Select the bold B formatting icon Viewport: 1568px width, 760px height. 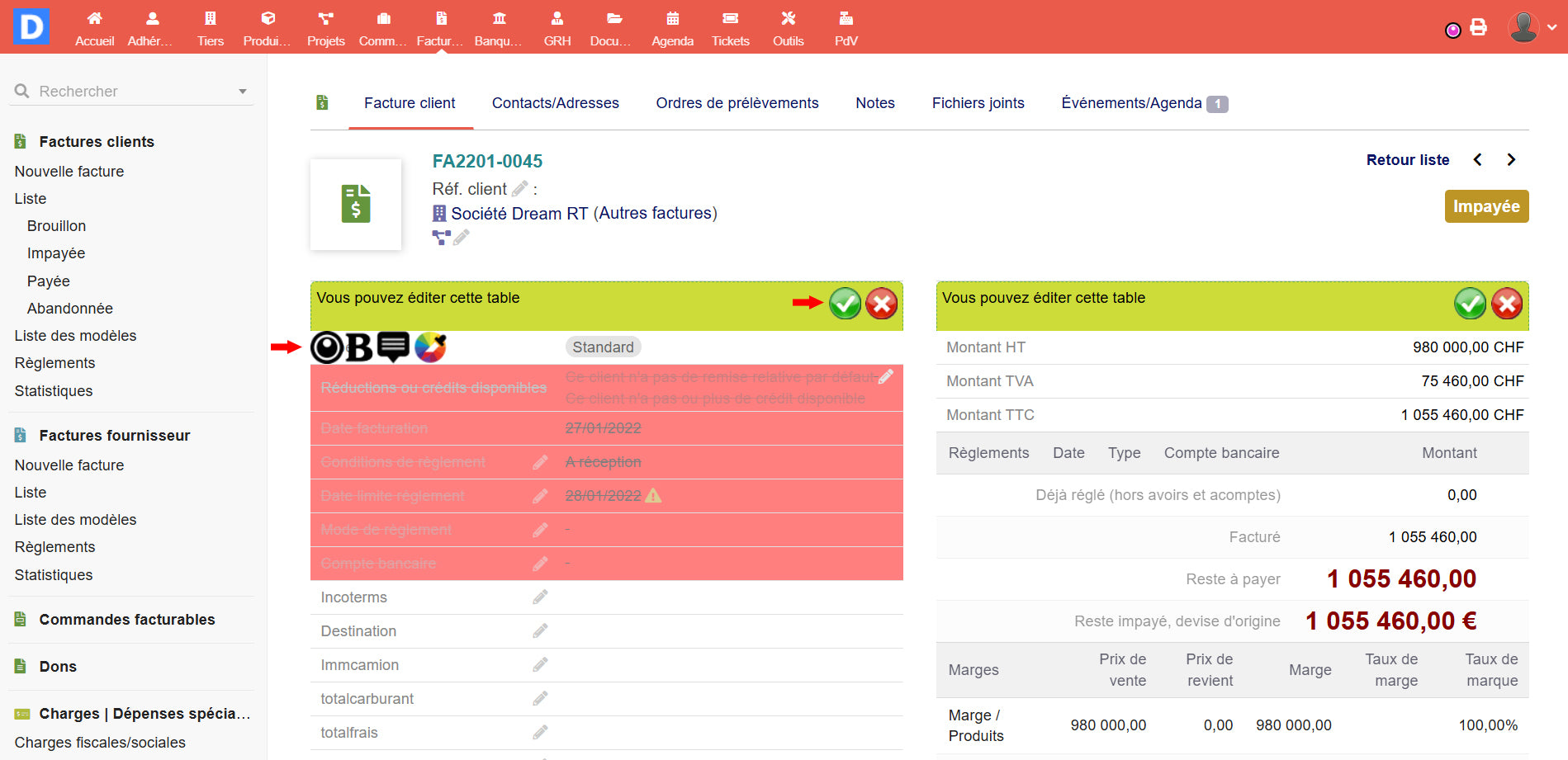pyautogui.click(x=359, y=347)
